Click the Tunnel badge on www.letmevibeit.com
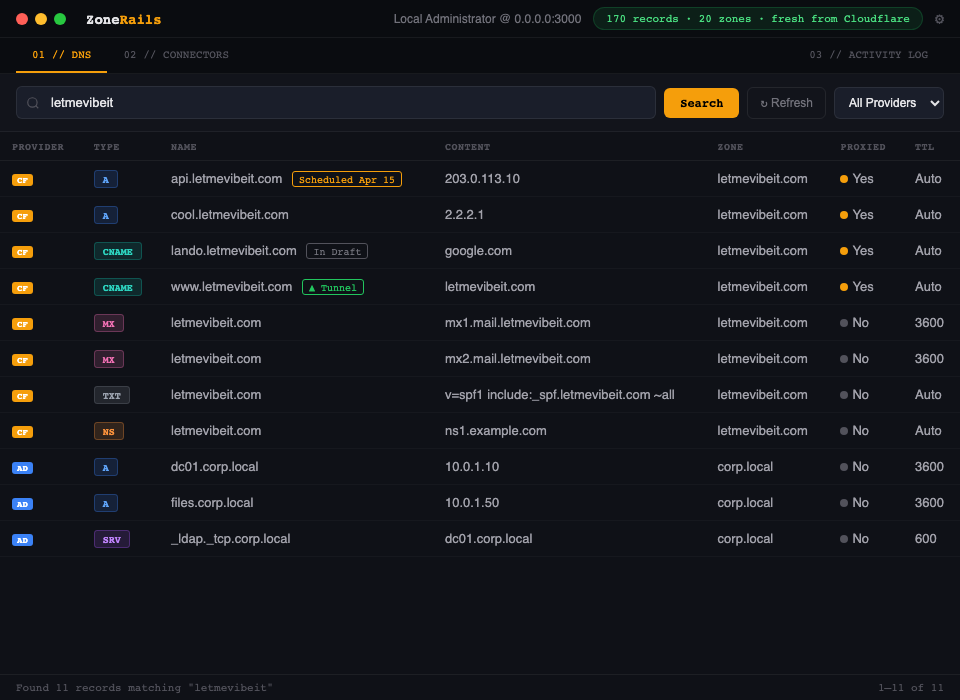 (332, 287)
